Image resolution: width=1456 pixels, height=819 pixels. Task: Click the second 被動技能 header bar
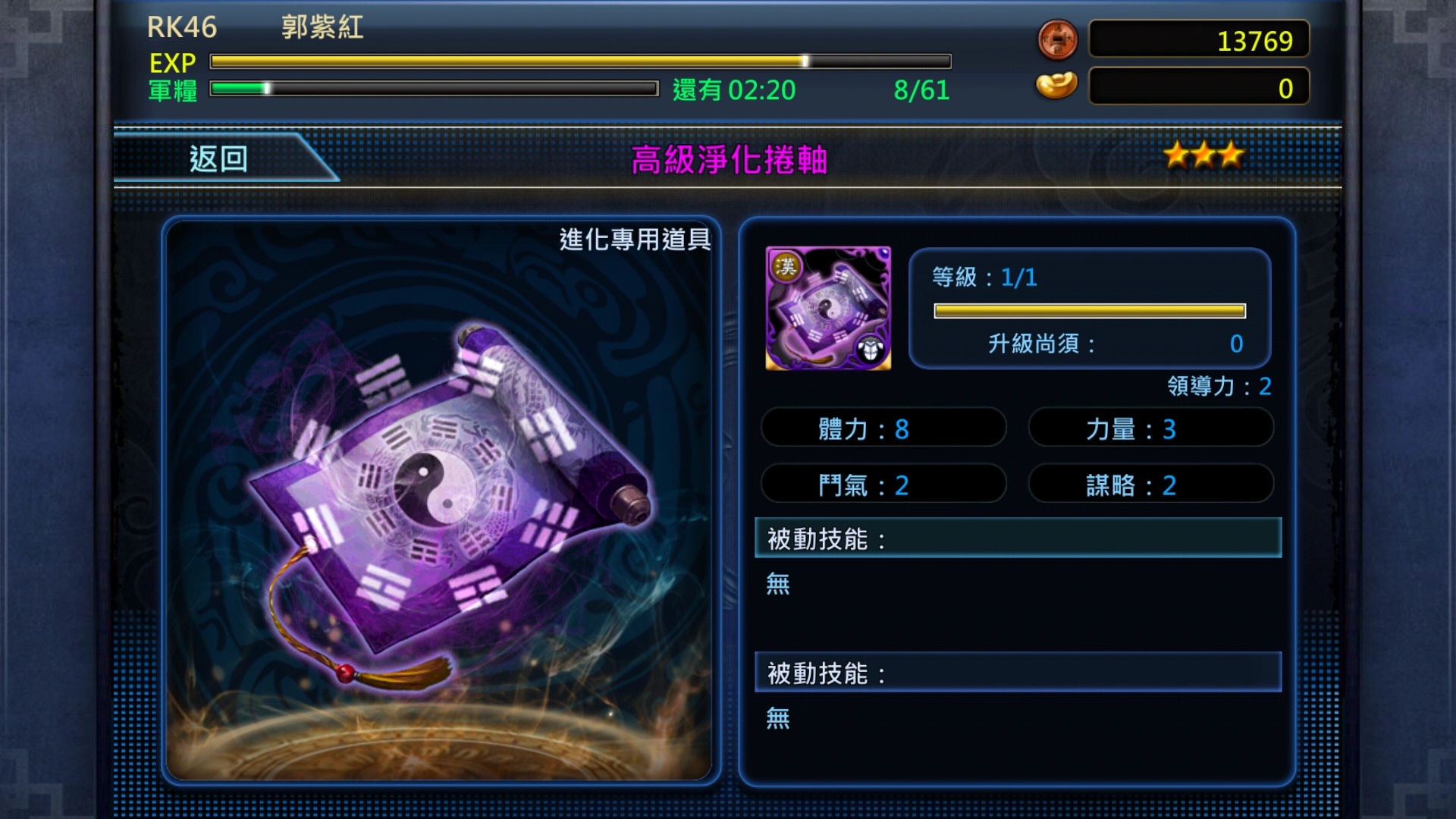[1018, 672]
